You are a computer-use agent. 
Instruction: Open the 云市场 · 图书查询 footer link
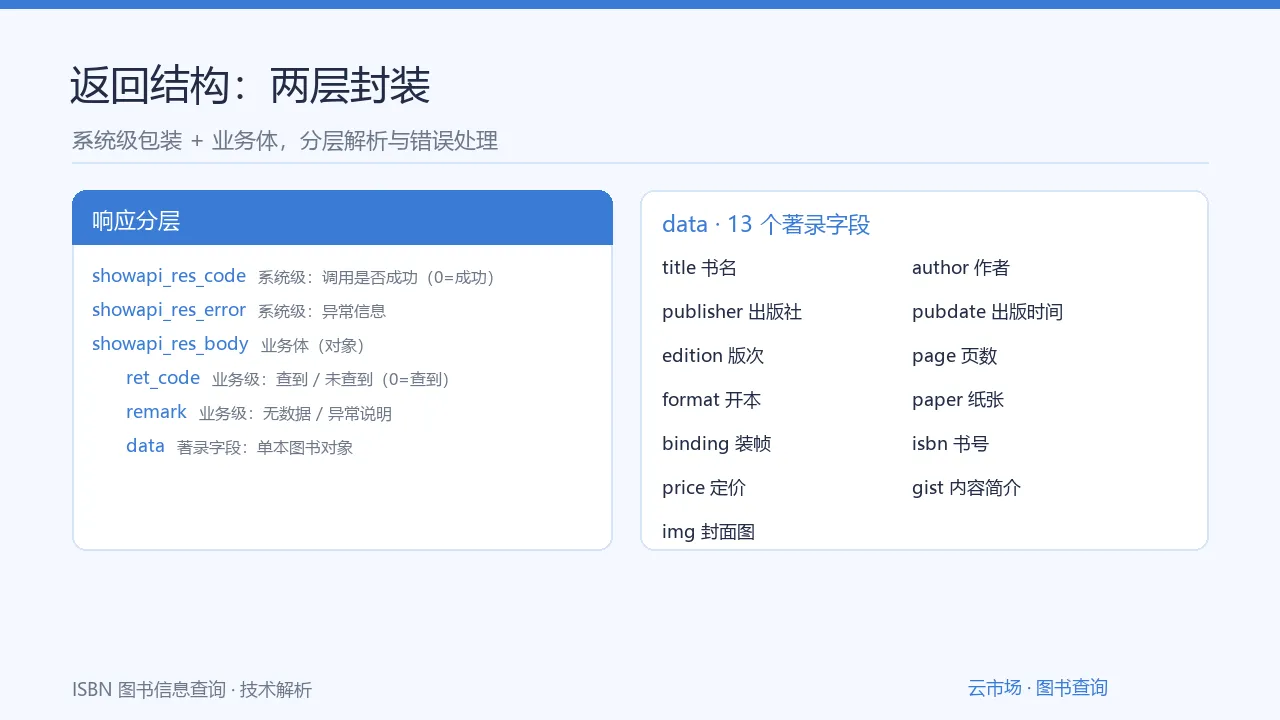[x=1038, y=688]
